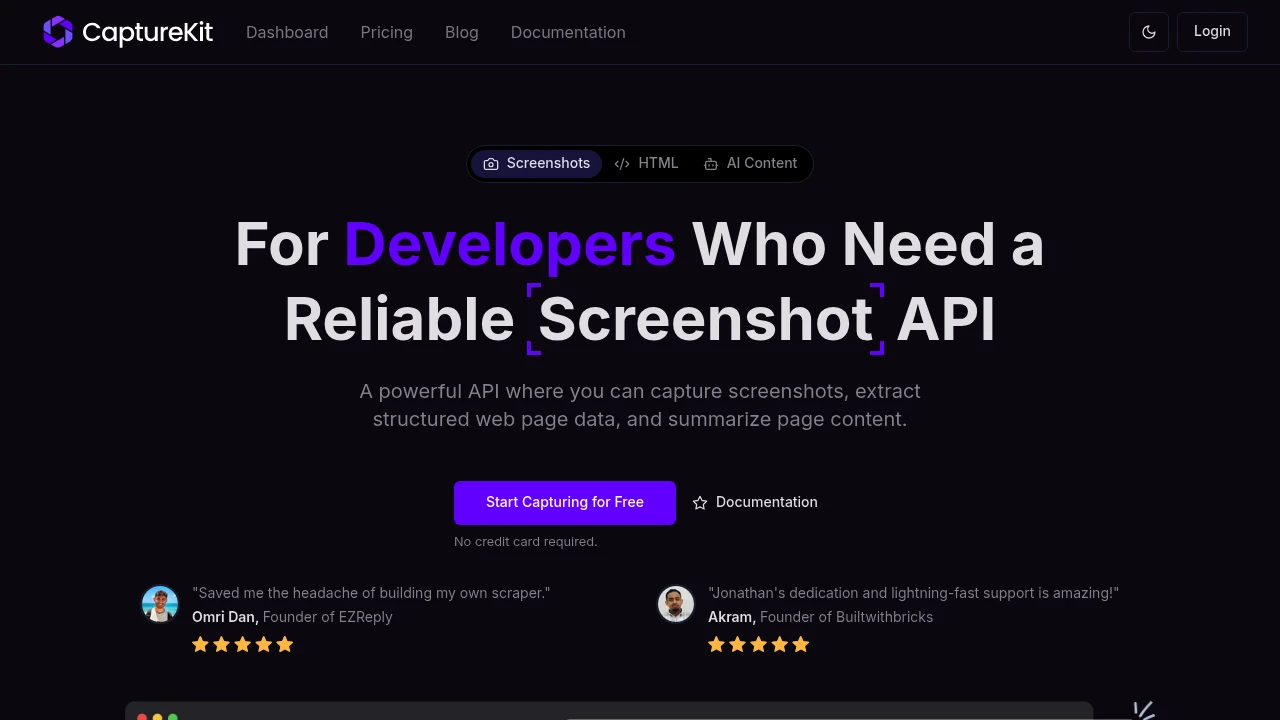Go to the Blog

click(461, 32)
